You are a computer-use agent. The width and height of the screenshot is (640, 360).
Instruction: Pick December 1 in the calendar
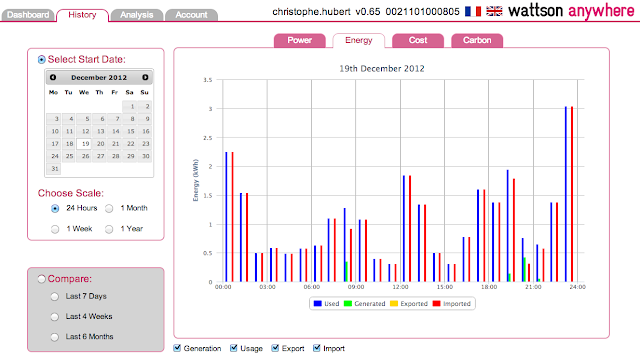click(129, 107)
